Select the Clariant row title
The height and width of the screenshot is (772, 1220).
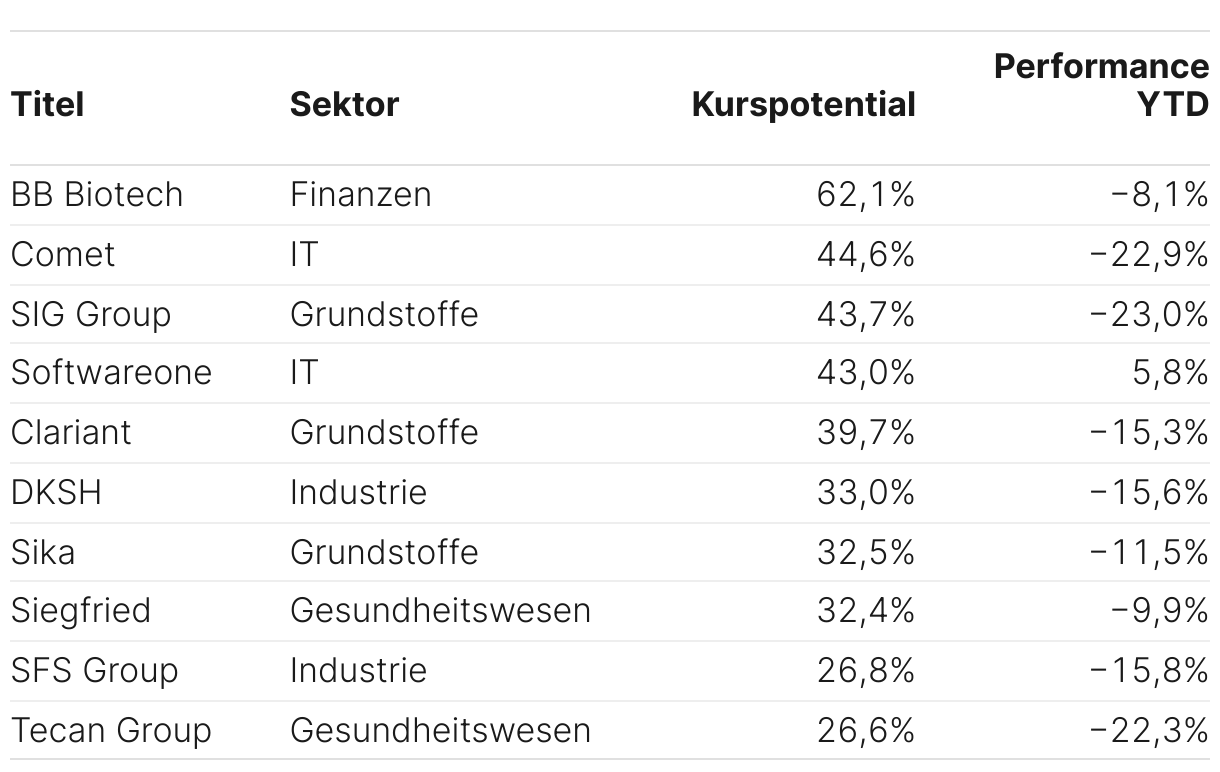click(x=71, y=433)
